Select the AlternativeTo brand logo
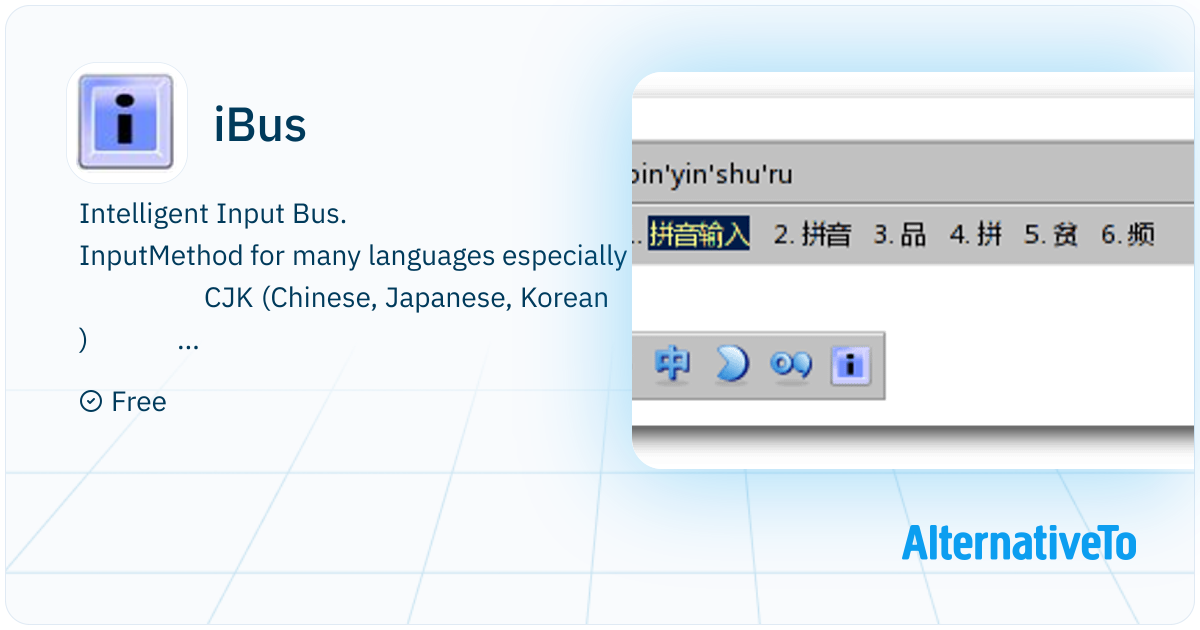Image resolution: width=1200 pixels, height=630 pixels. [x=1019, y=543]
